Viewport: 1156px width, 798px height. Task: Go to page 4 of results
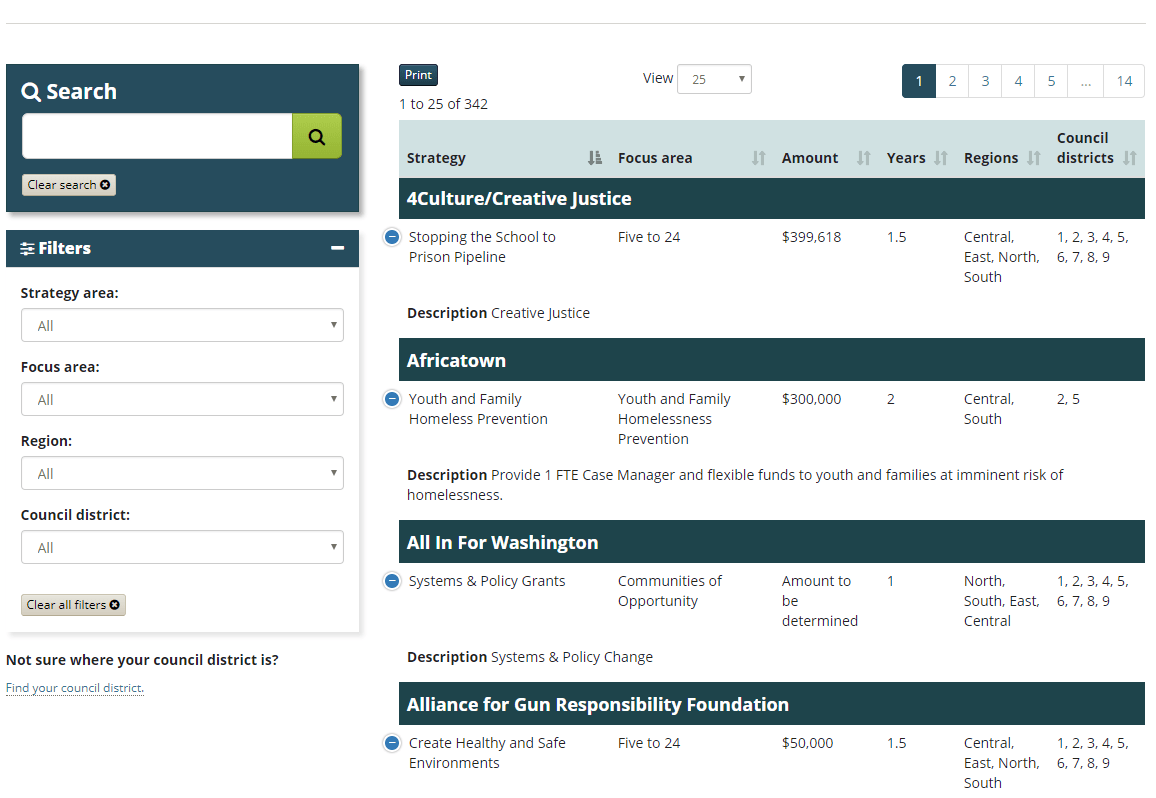1018,81
